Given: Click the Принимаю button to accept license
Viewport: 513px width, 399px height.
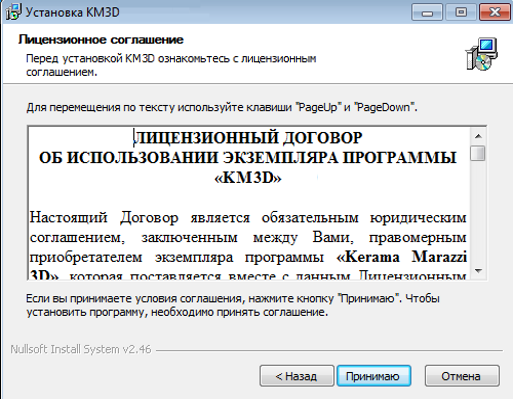Looking at the screenshot, I should point(374,376).
